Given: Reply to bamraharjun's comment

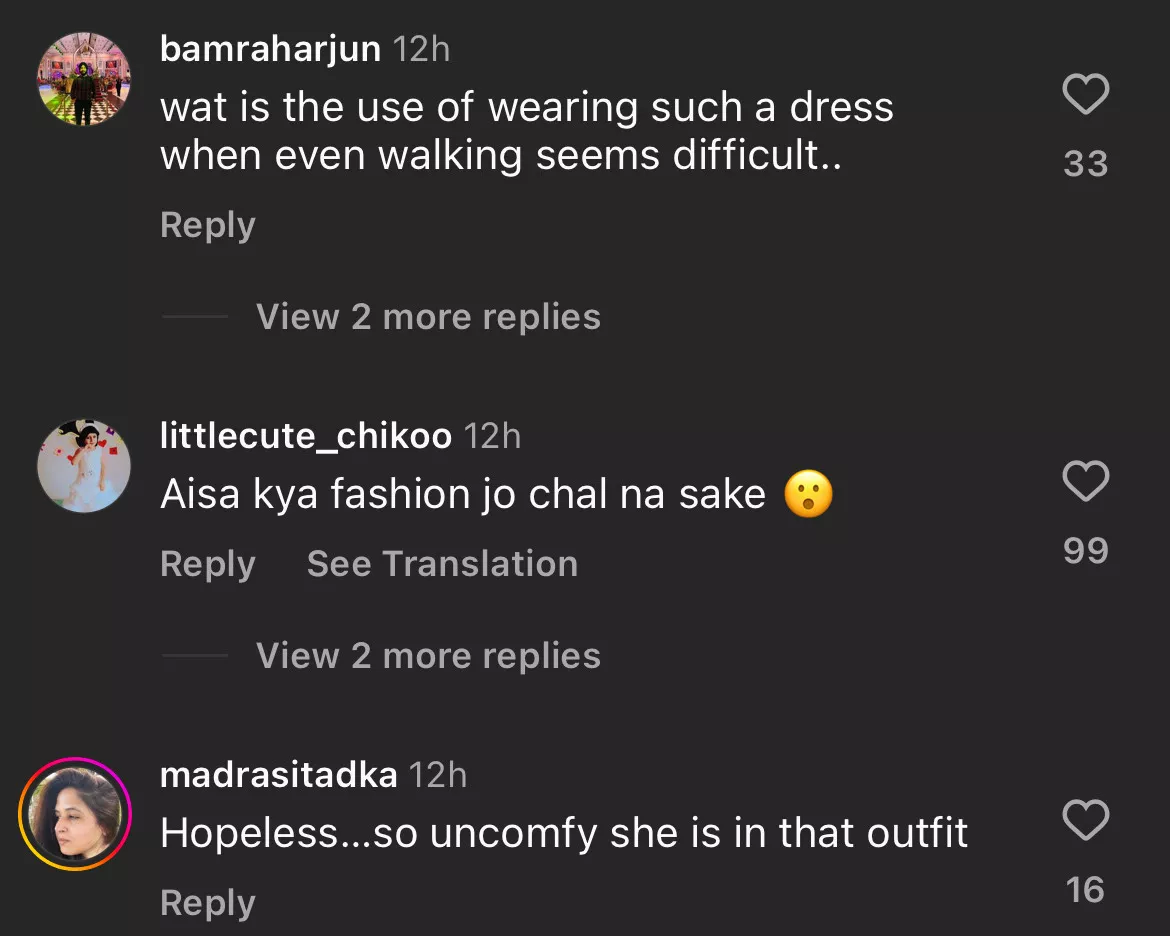Looking at the screenshot, I should (207, 225).
